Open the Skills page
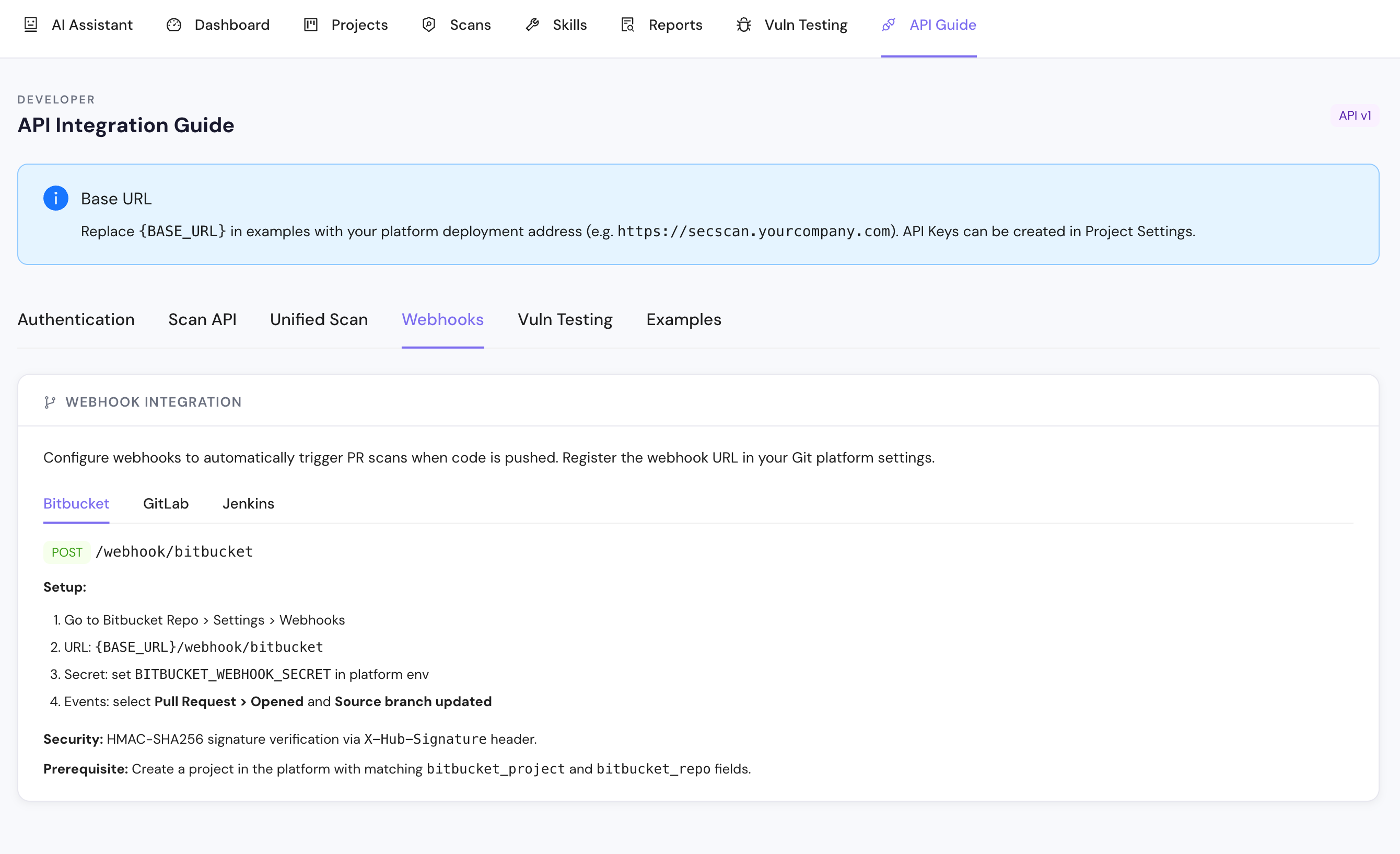The width and height of the screenshot is (1400, 854). [556, 25]
